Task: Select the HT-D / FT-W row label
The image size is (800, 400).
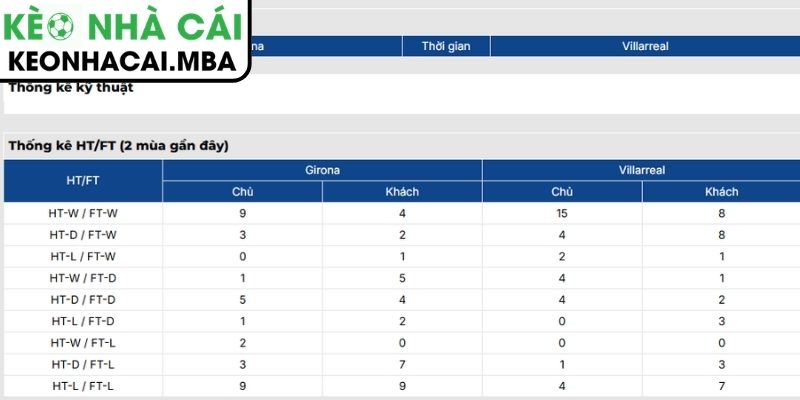Action: (83, 234)
